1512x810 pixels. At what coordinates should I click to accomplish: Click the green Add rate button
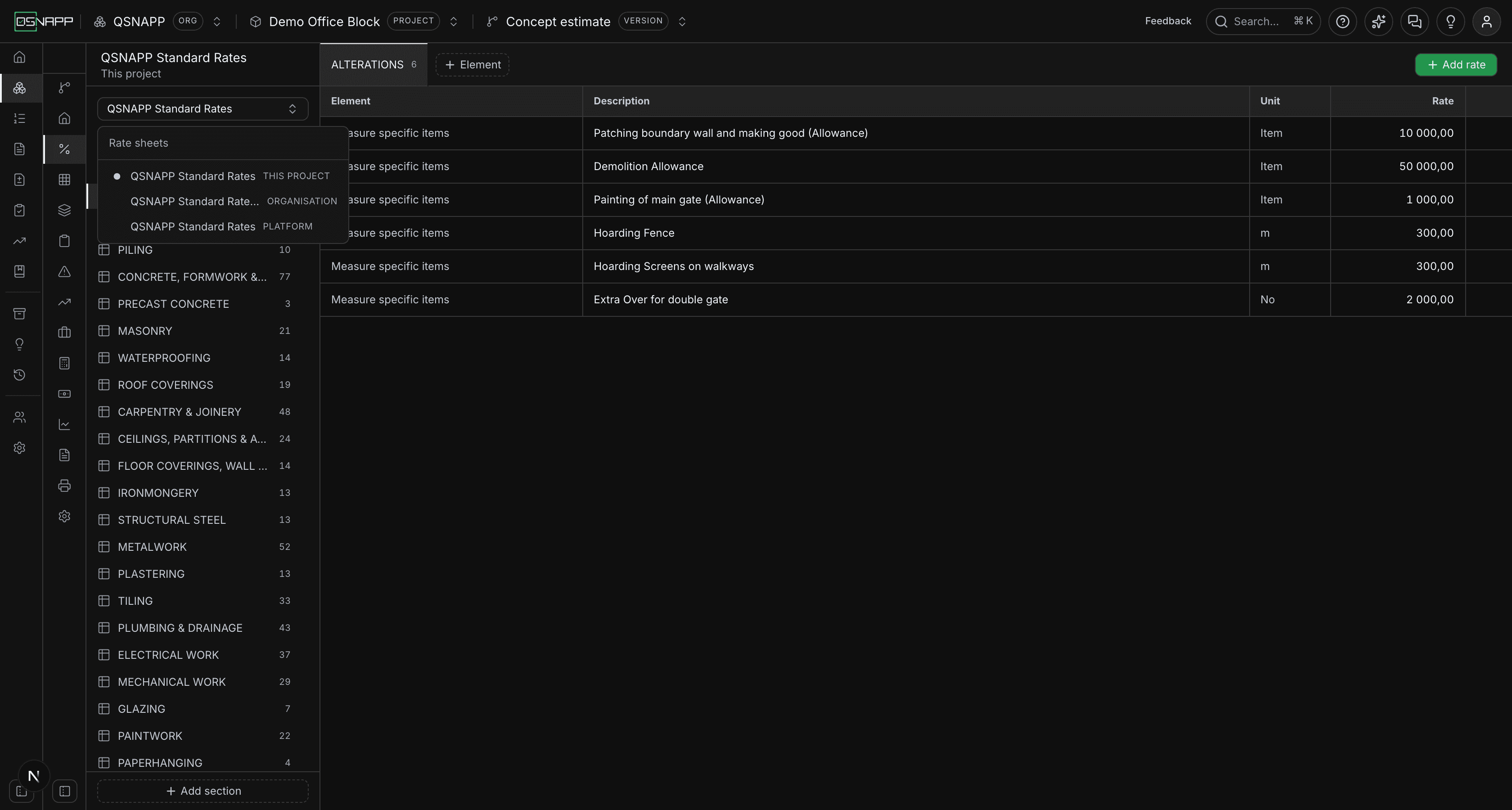(1456, 64)
